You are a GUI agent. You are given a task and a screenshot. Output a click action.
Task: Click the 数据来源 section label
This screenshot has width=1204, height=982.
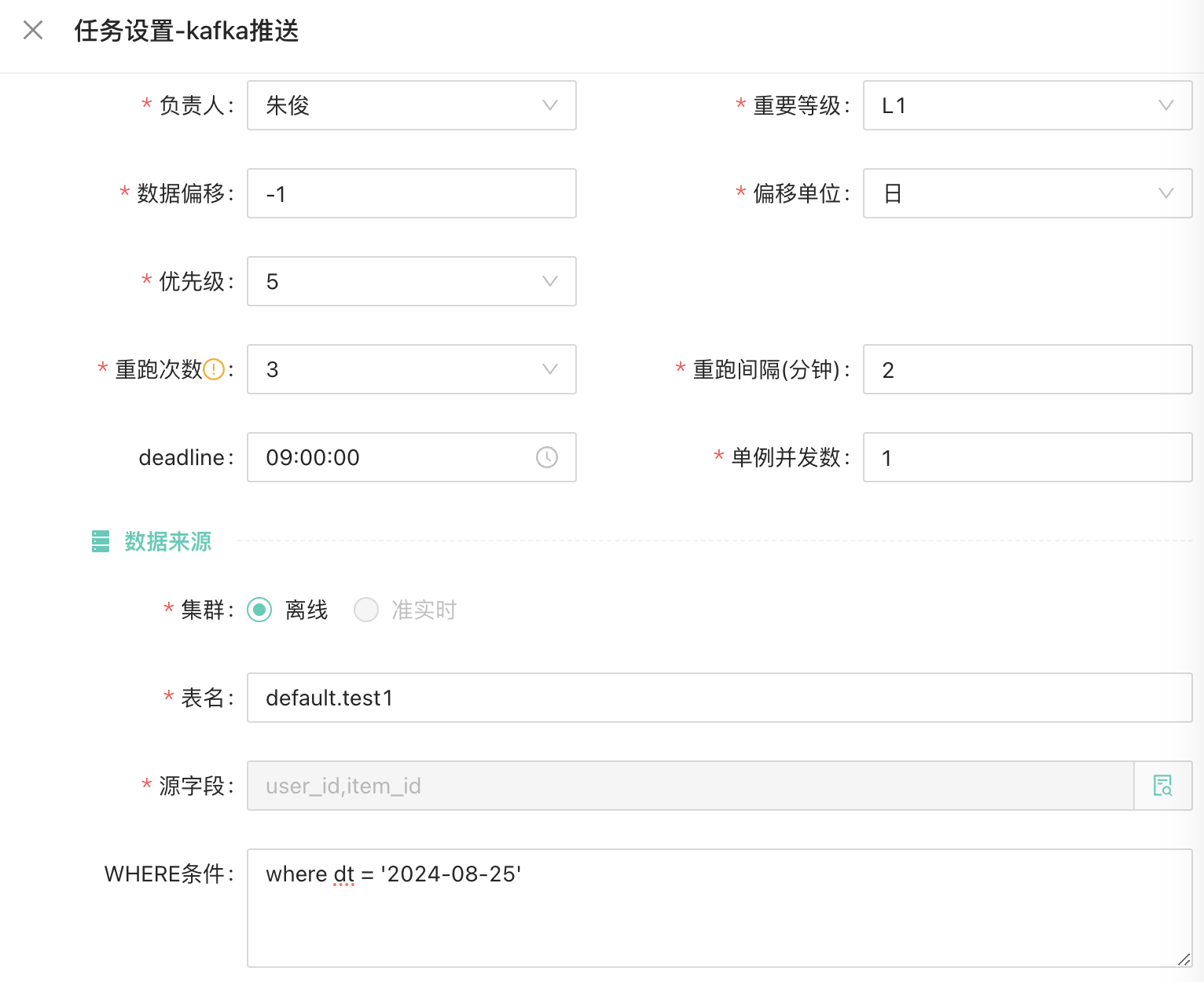coord(166,541)
